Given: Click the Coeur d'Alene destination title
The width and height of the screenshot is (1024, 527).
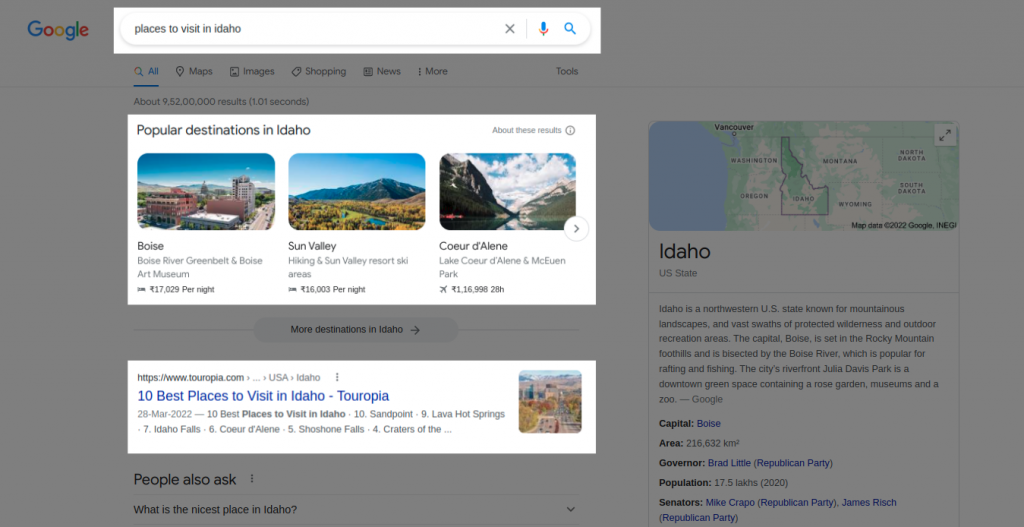Looking at the screenshot, I should point(473,246).
